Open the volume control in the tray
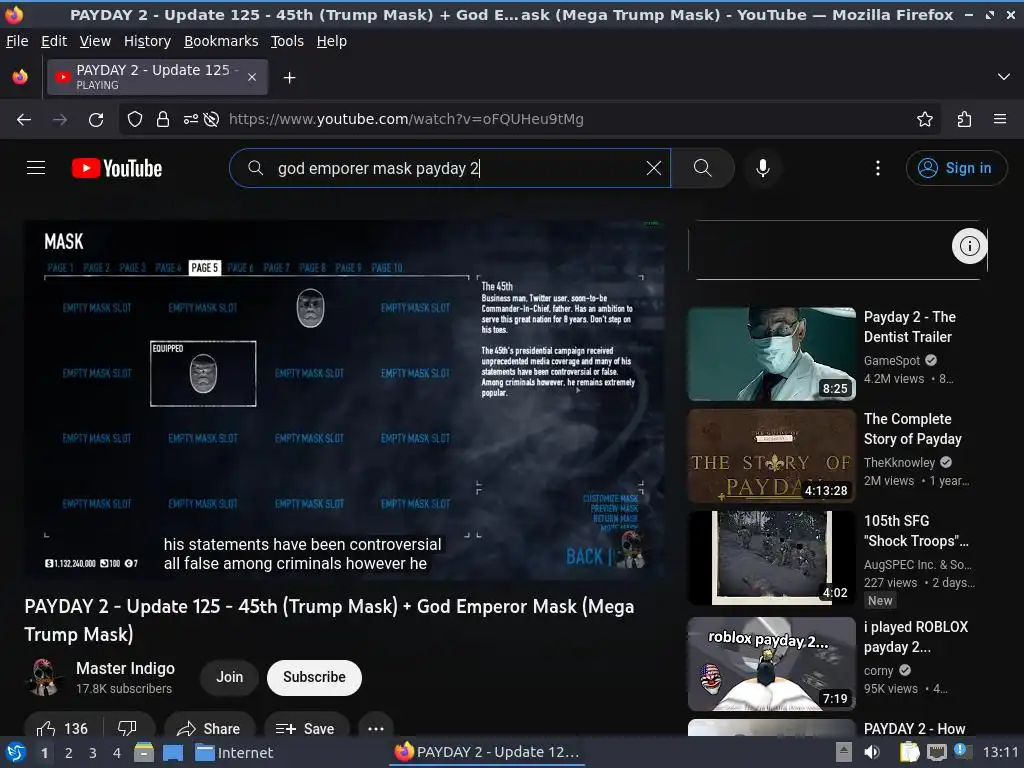The image size is (1024, 768). [x=872, y=752]
